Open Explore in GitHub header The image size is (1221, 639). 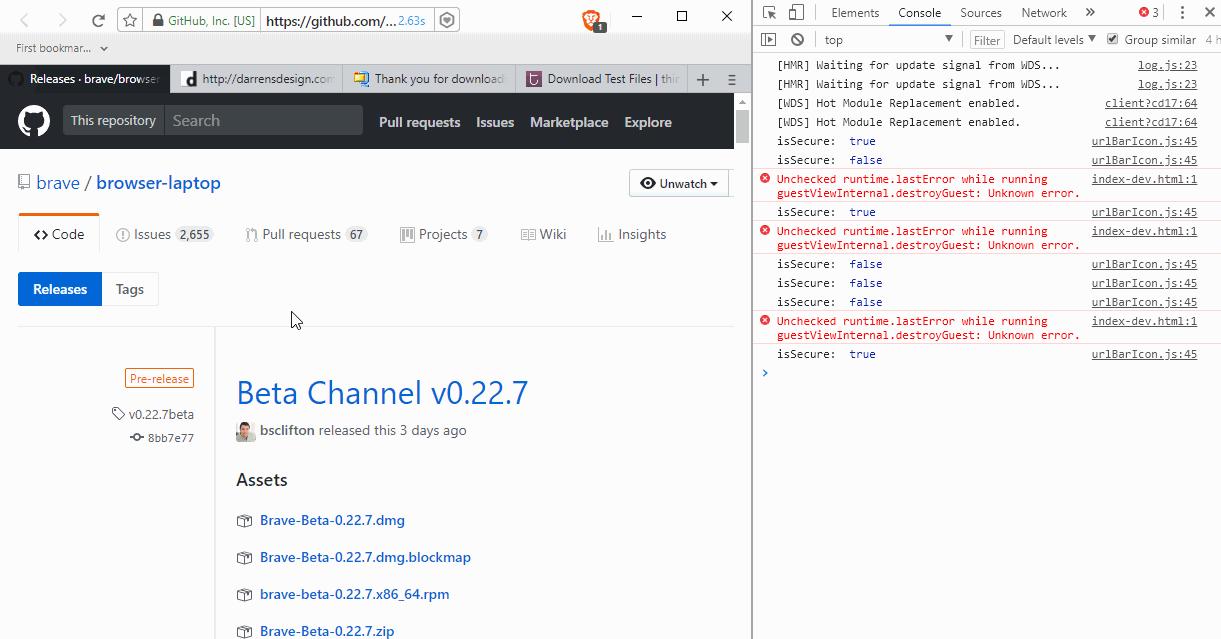[648, 122]
